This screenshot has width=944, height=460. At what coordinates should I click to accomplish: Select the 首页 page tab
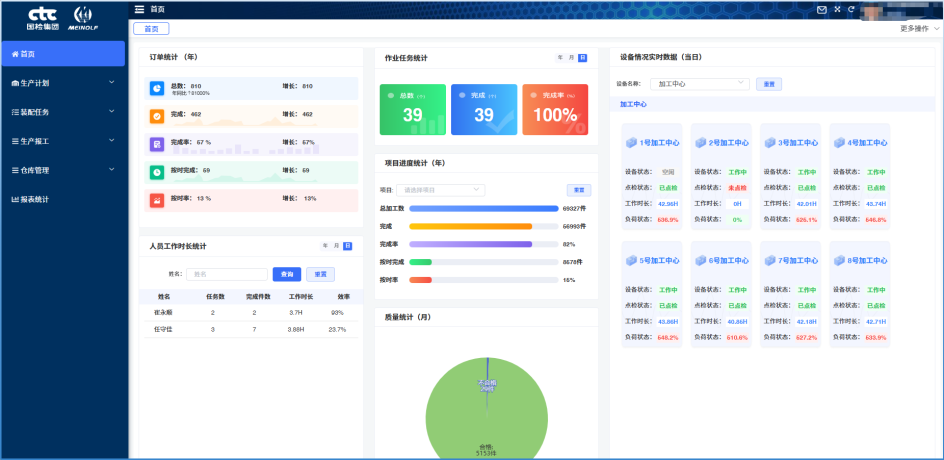click(151, 28)
